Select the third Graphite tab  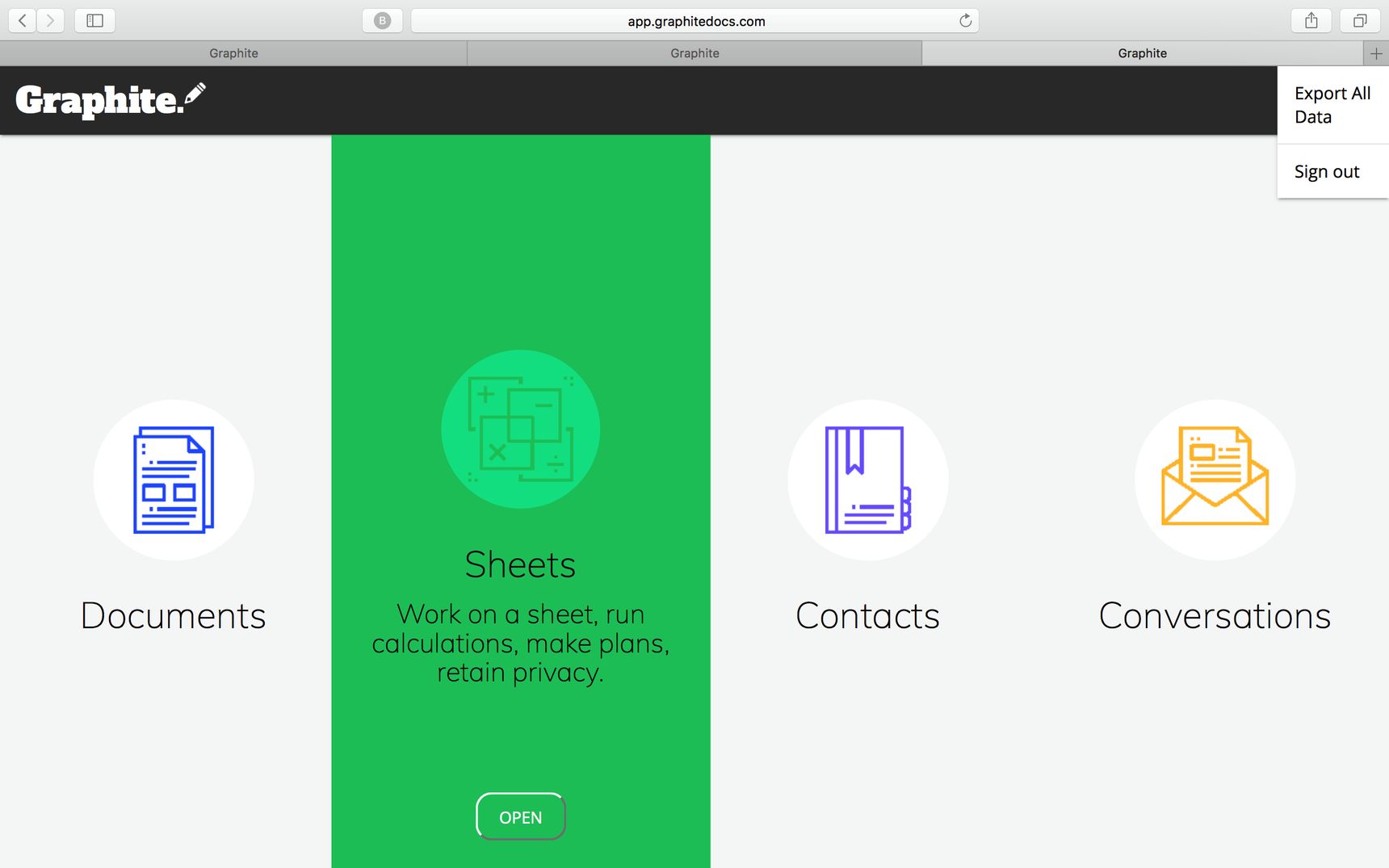click(1142, 53)
